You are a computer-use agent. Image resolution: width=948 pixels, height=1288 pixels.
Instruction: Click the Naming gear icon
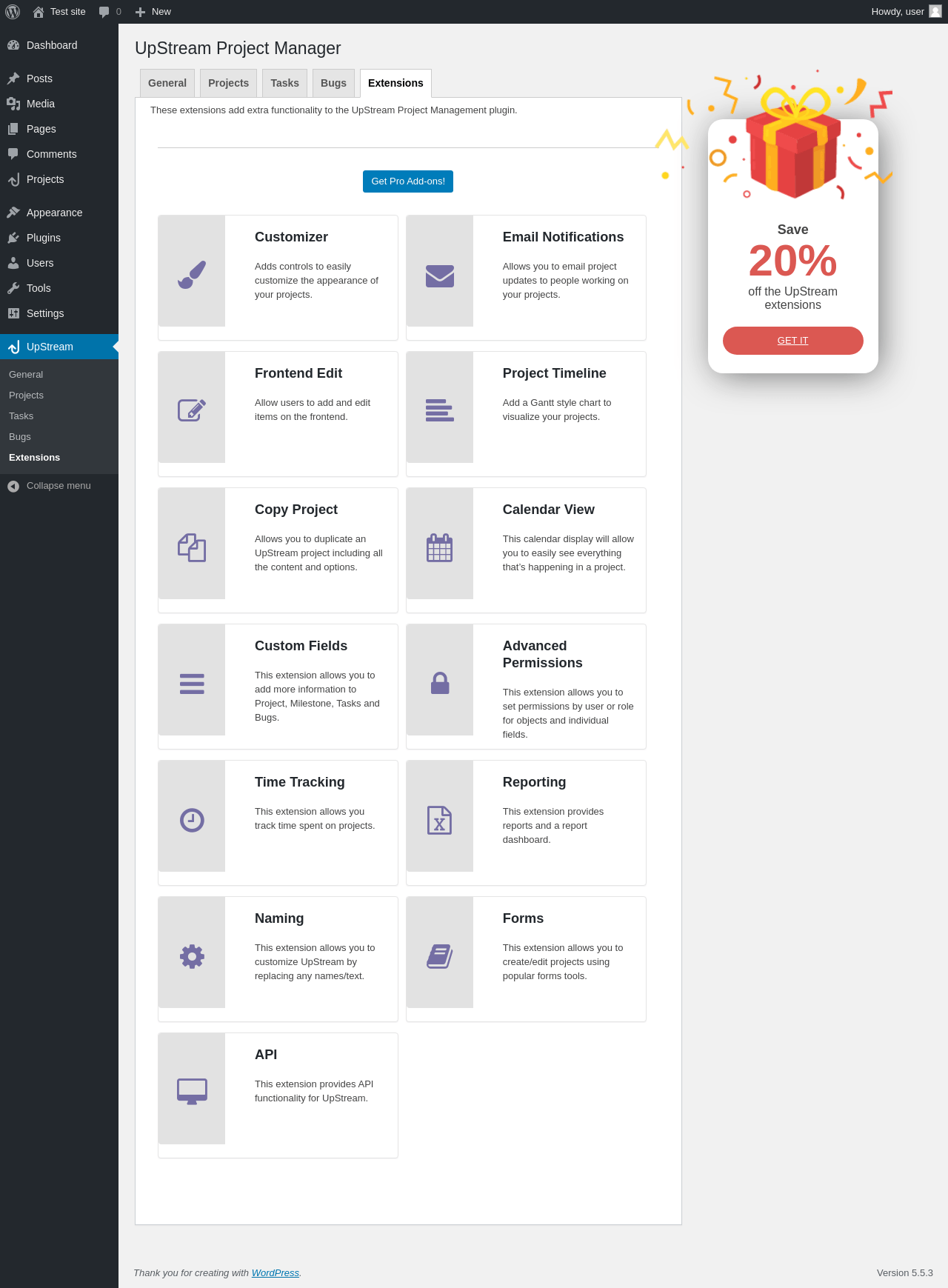(192, 956)
